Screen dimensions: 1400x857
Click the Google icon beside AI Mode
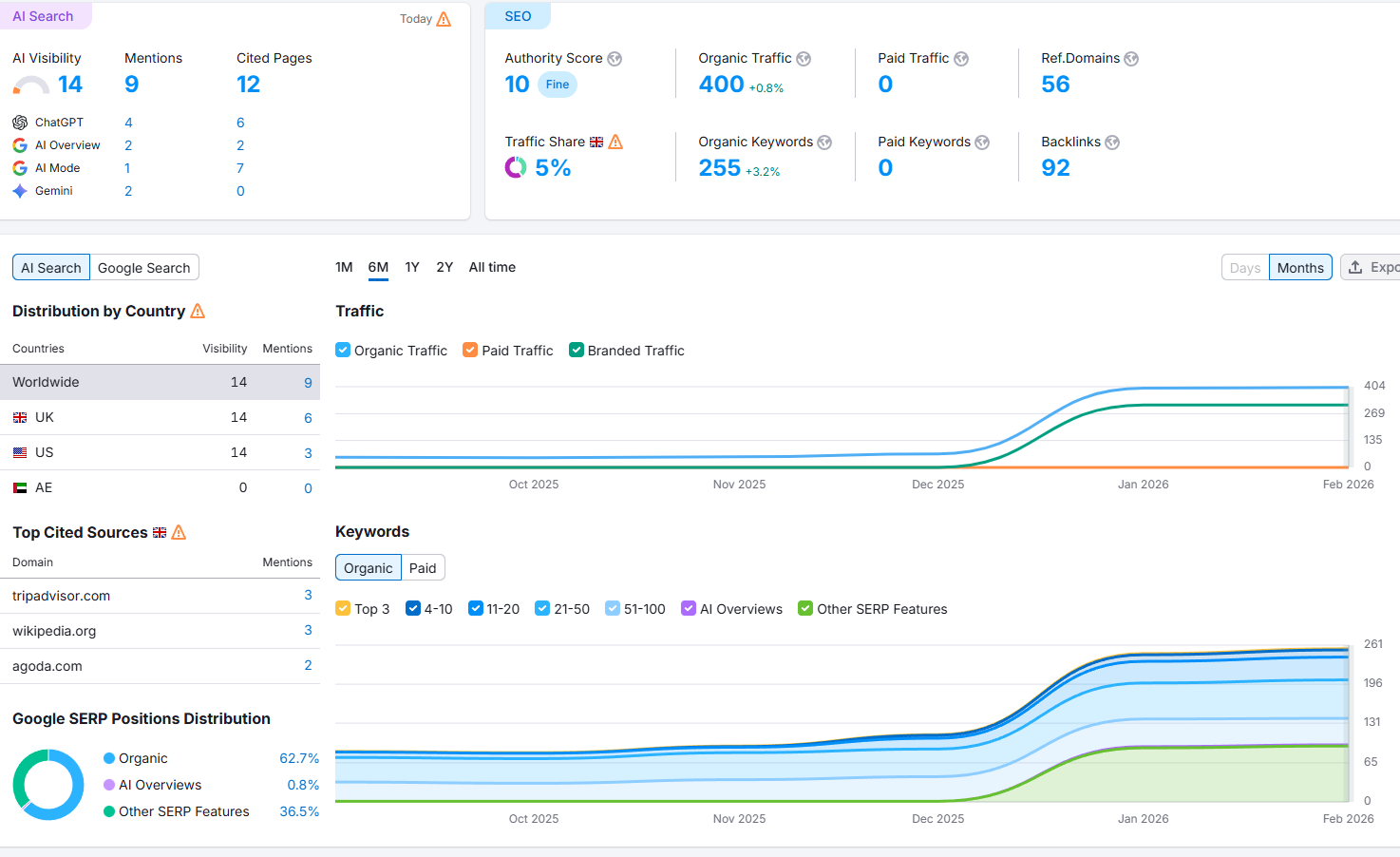(x=19, y=167)
